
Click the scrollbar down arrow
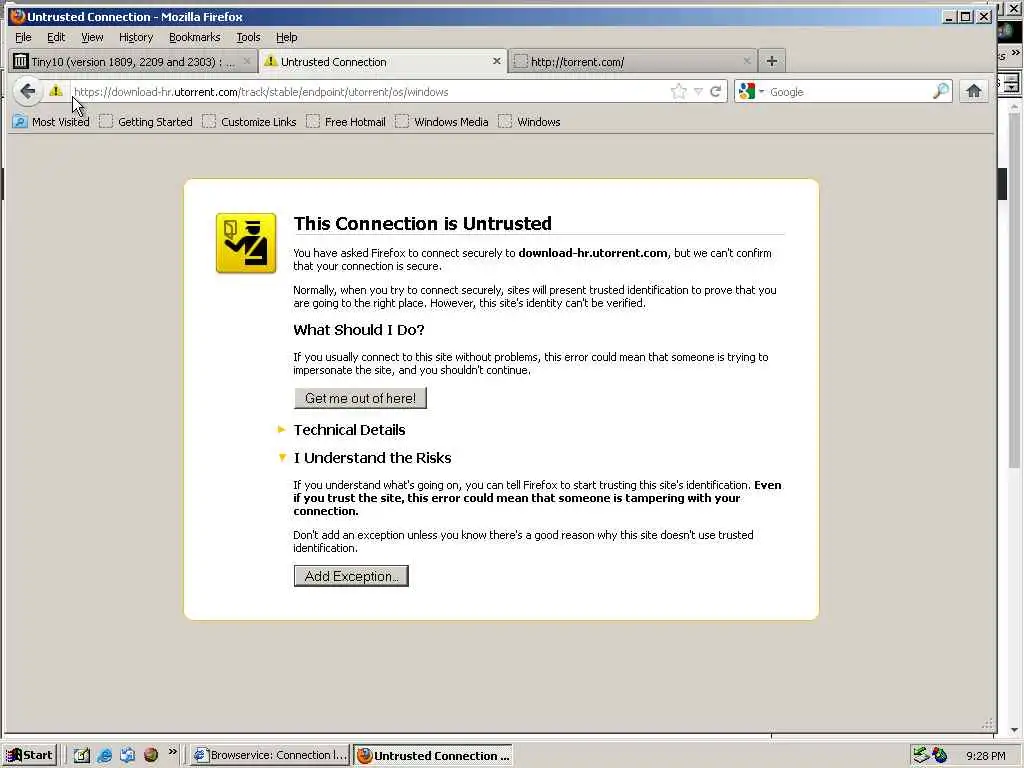[1014, 729]
